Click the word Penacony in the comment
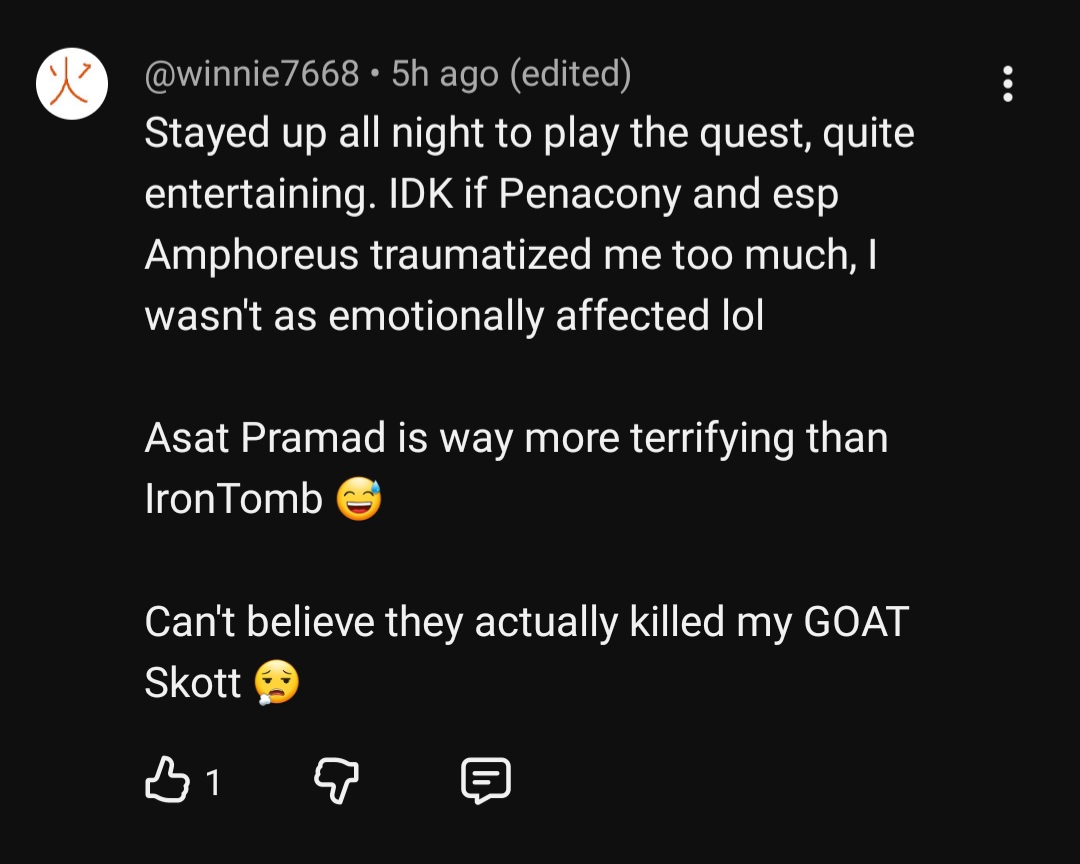The height and width of the screenshot is (864, 1080). (x=590, y=194)
